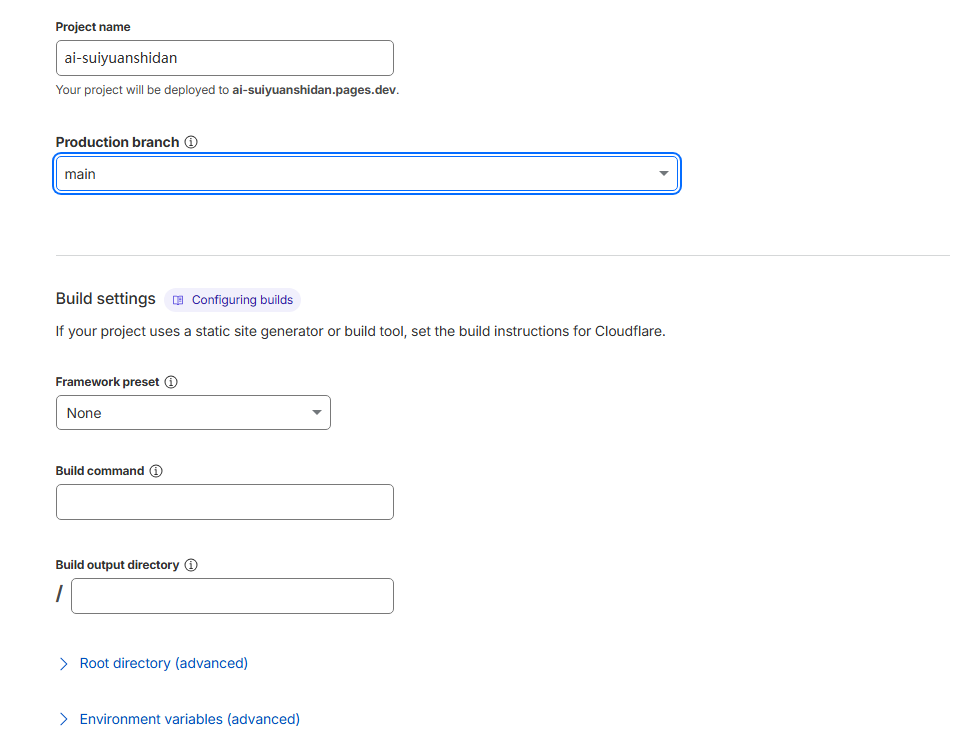Click the Project name label
This screenshot has height=736, width=969.
point(93,27)
